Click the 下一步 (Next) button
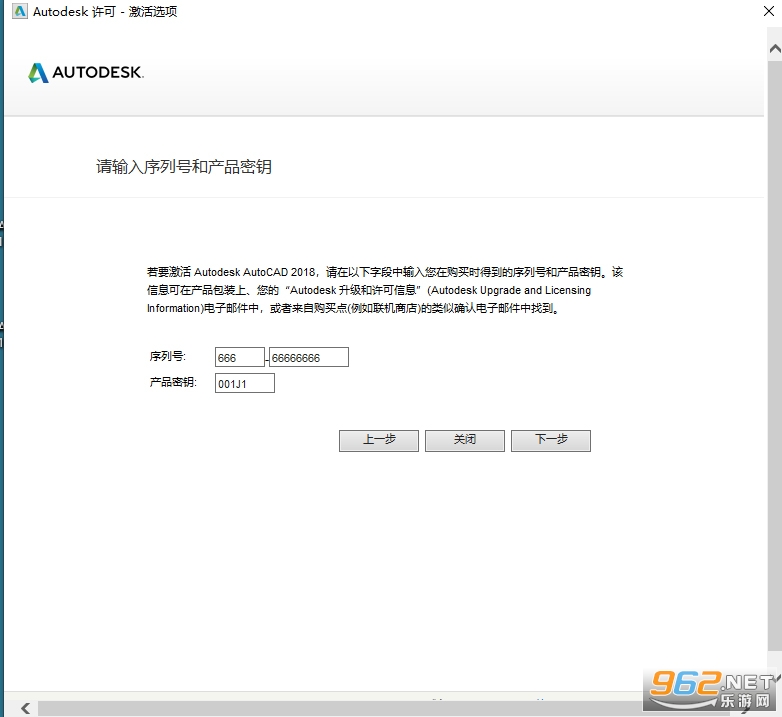 coord(551,441)
